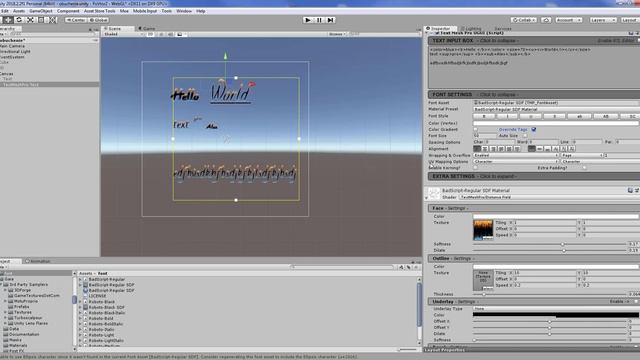This screenshot has width=640, height=360.
Task: Toggle Global orientation button
Action: [98, 20]
